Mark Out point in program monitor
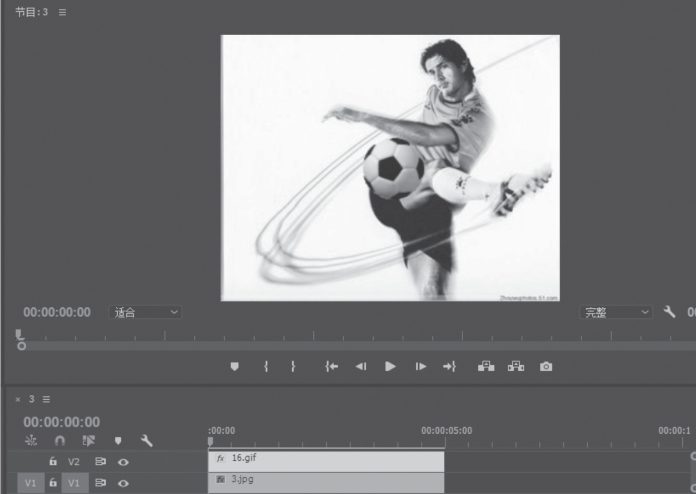Viewport: 696px width, 494px height. coord(293,367)
